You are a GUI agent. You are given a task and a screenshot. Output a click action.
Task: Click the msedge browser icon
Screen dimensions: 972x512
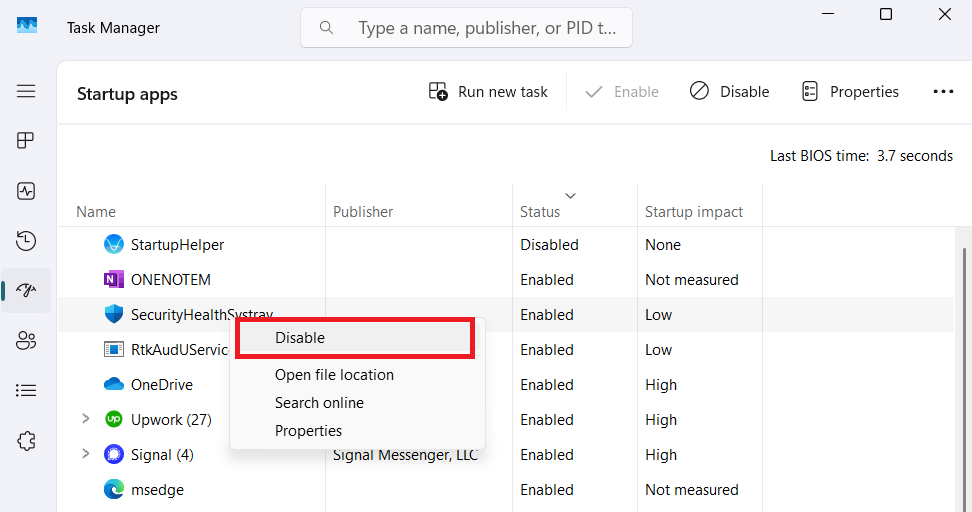click(x=114, y=490)
